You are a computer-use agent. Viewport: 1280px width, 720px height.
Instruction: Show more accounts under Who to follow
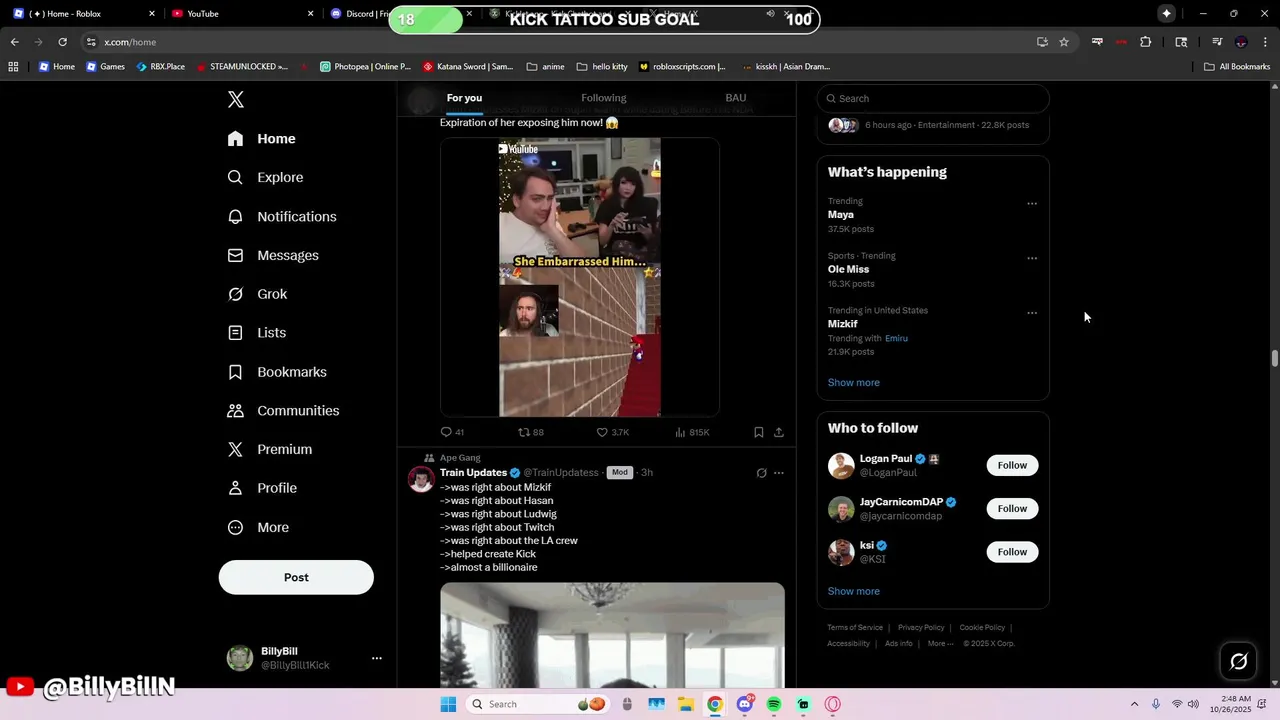coord(853,591)
